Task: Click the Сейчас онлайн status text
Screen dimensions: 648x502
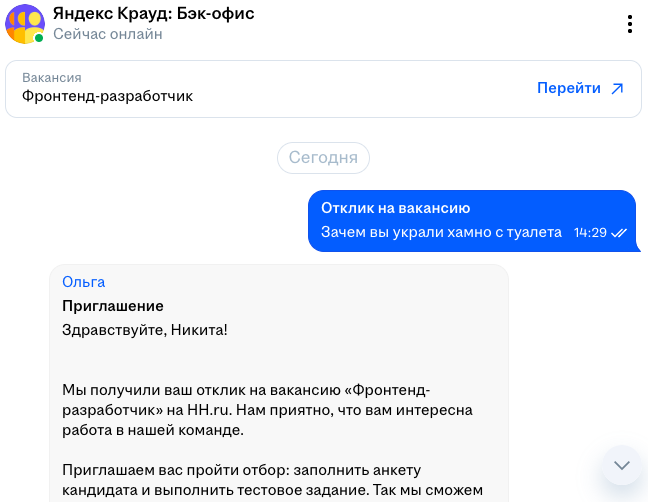Action: [x=108, y=34]
